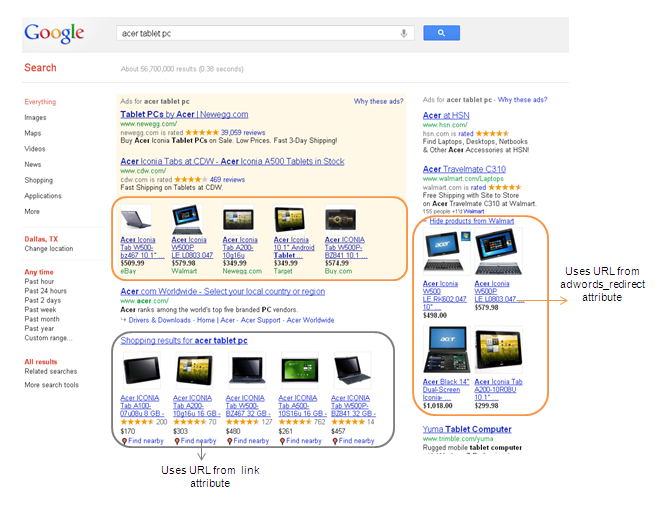The image size is (667, 520).
Task: Click $303 Acer ICONIA Tab A200 thumbnail
Action: point(194,370)
